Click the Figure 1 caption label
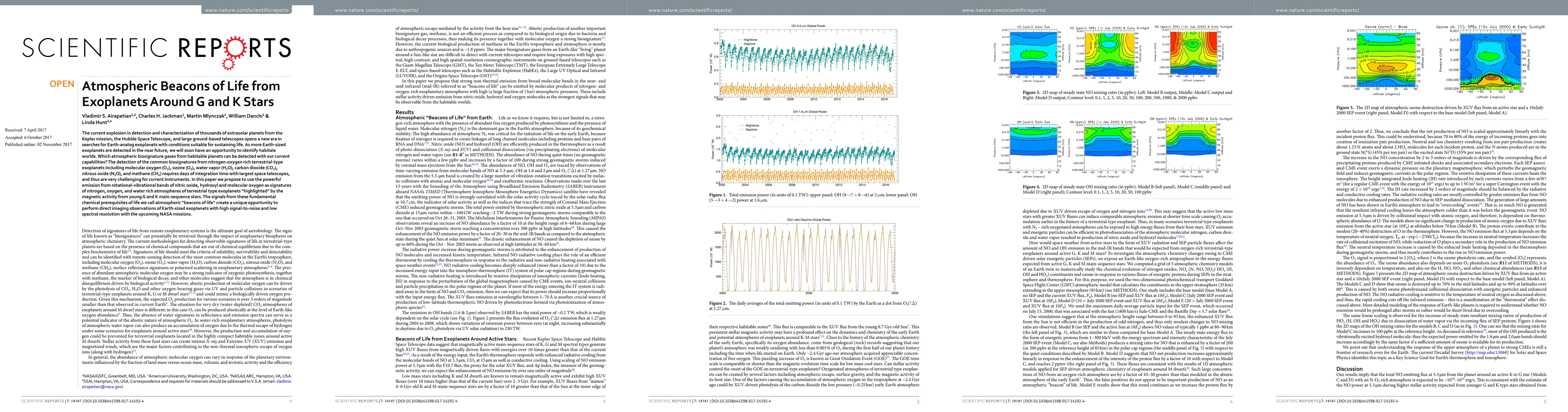The image size is (1568, 412). coord(718,195)
